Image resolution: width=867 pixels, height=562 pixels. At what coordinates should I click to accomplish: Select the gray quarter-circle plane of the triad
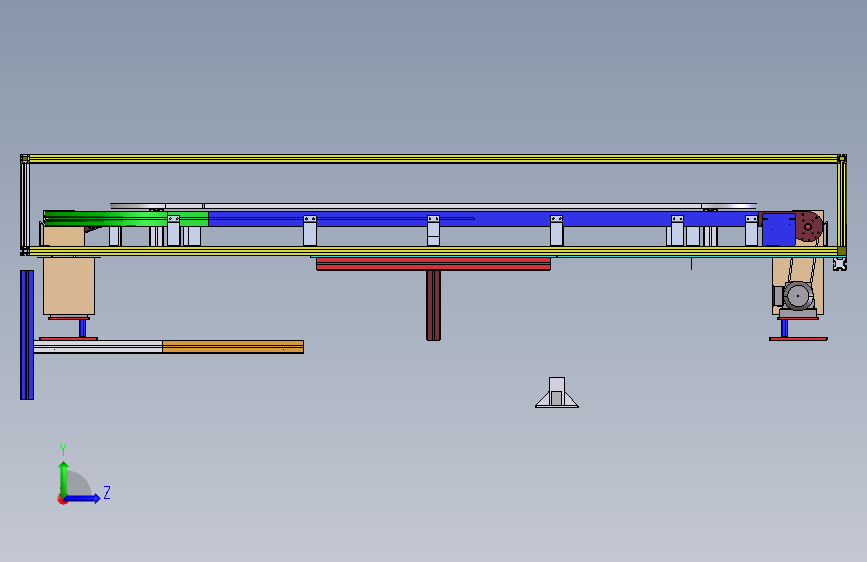click(x=79, y=483)
